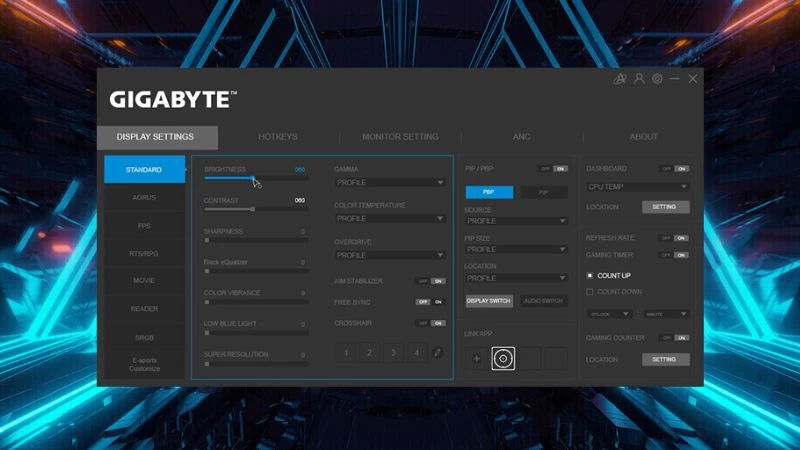Select the AORUS picture mode
The width and height of the screenshot is (800, 450).
(144, 197)
